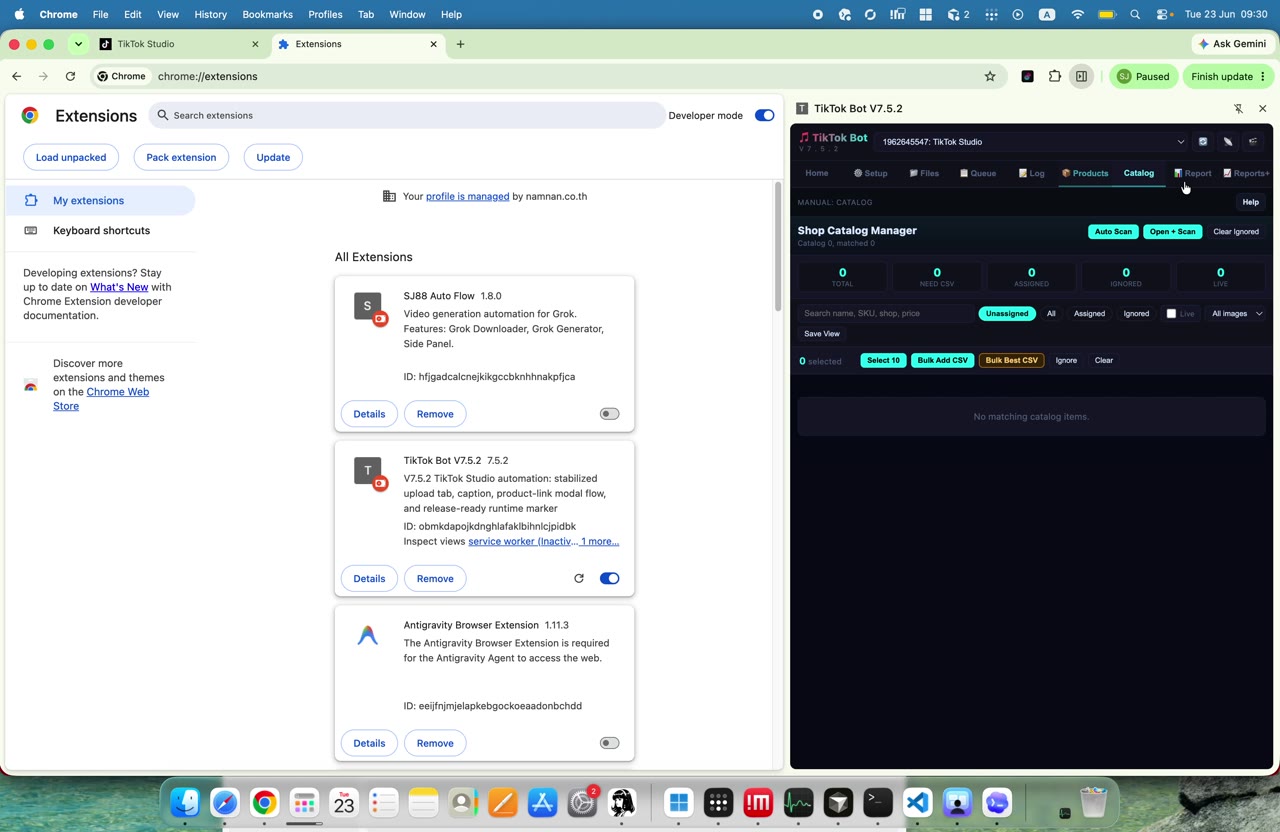The width and height of the screenshot is (1280, 832).
Task: Switch to the Report tab
Action: click(1193, 173)
